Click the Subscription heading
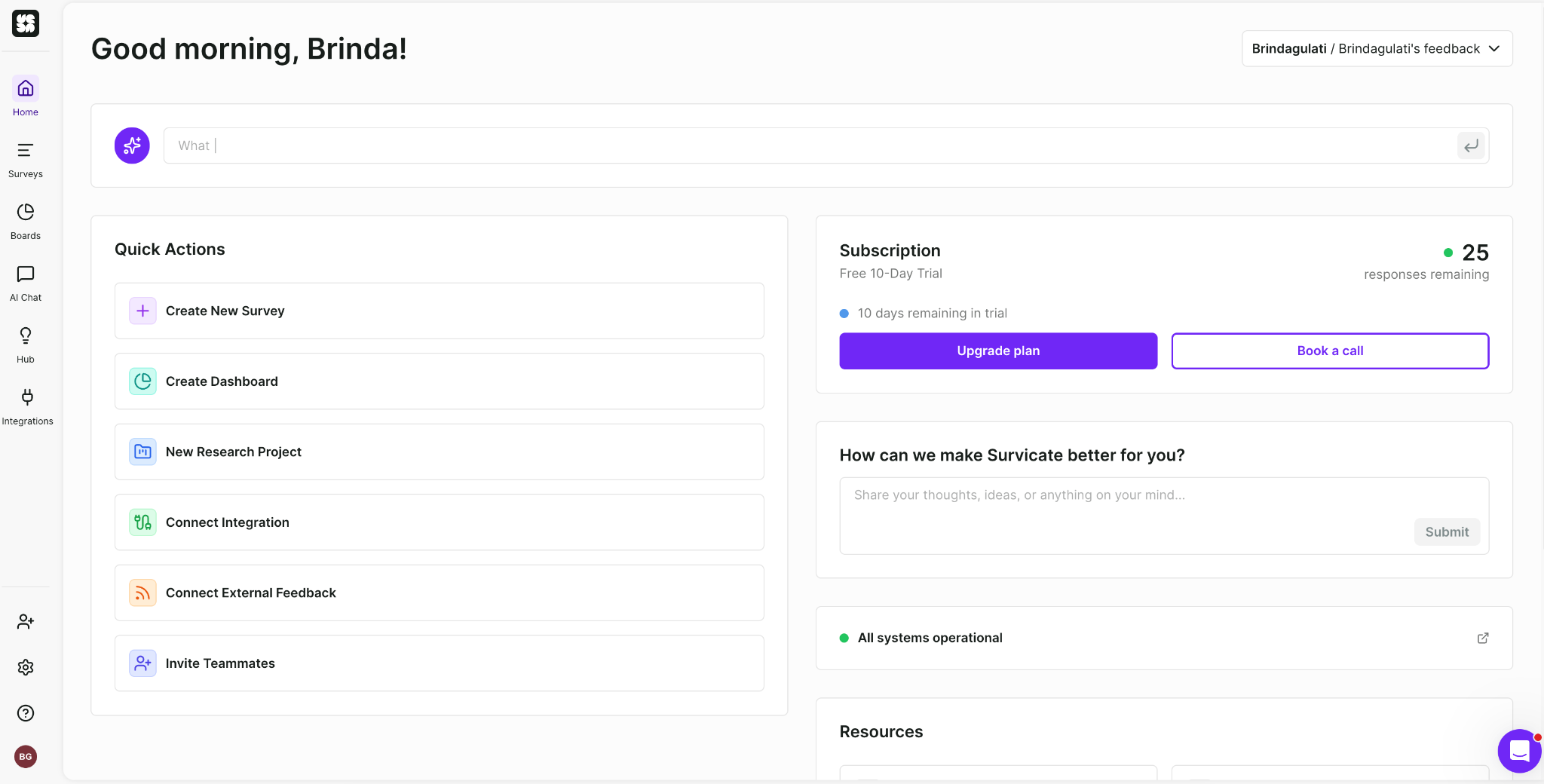 [890, 250]
